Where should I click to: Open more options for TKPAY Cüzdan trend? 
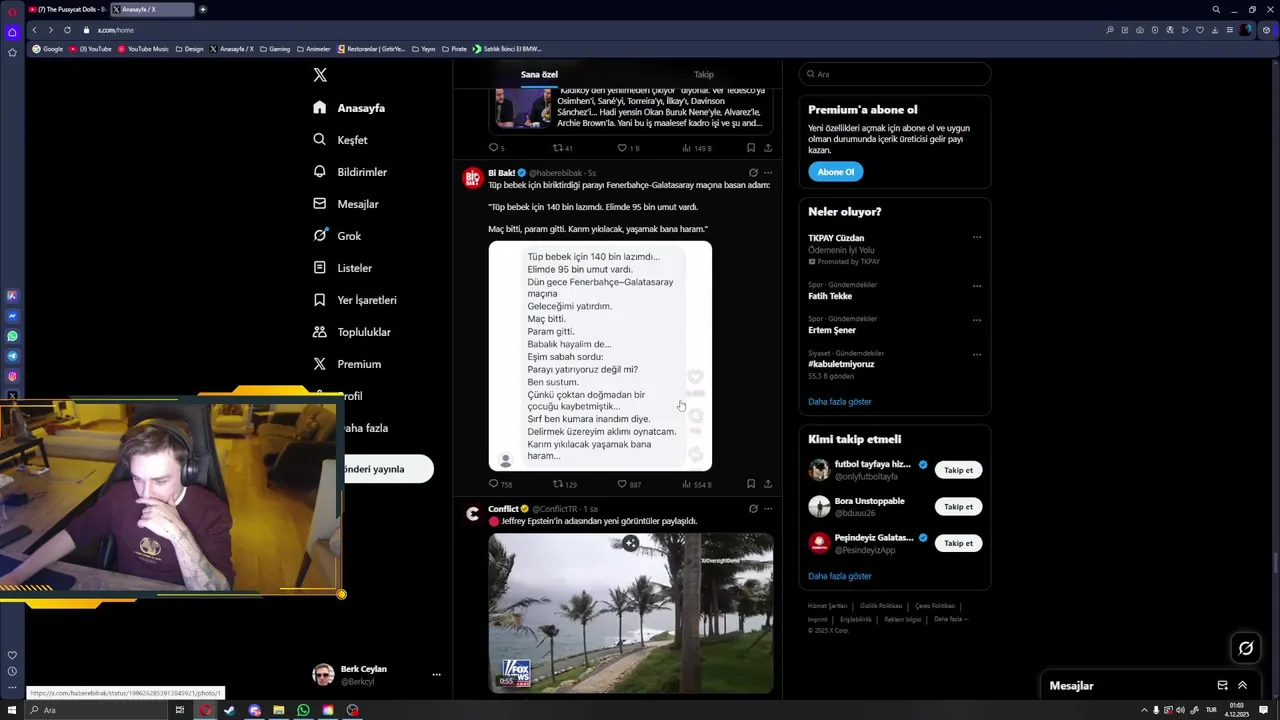coord(977,238)
